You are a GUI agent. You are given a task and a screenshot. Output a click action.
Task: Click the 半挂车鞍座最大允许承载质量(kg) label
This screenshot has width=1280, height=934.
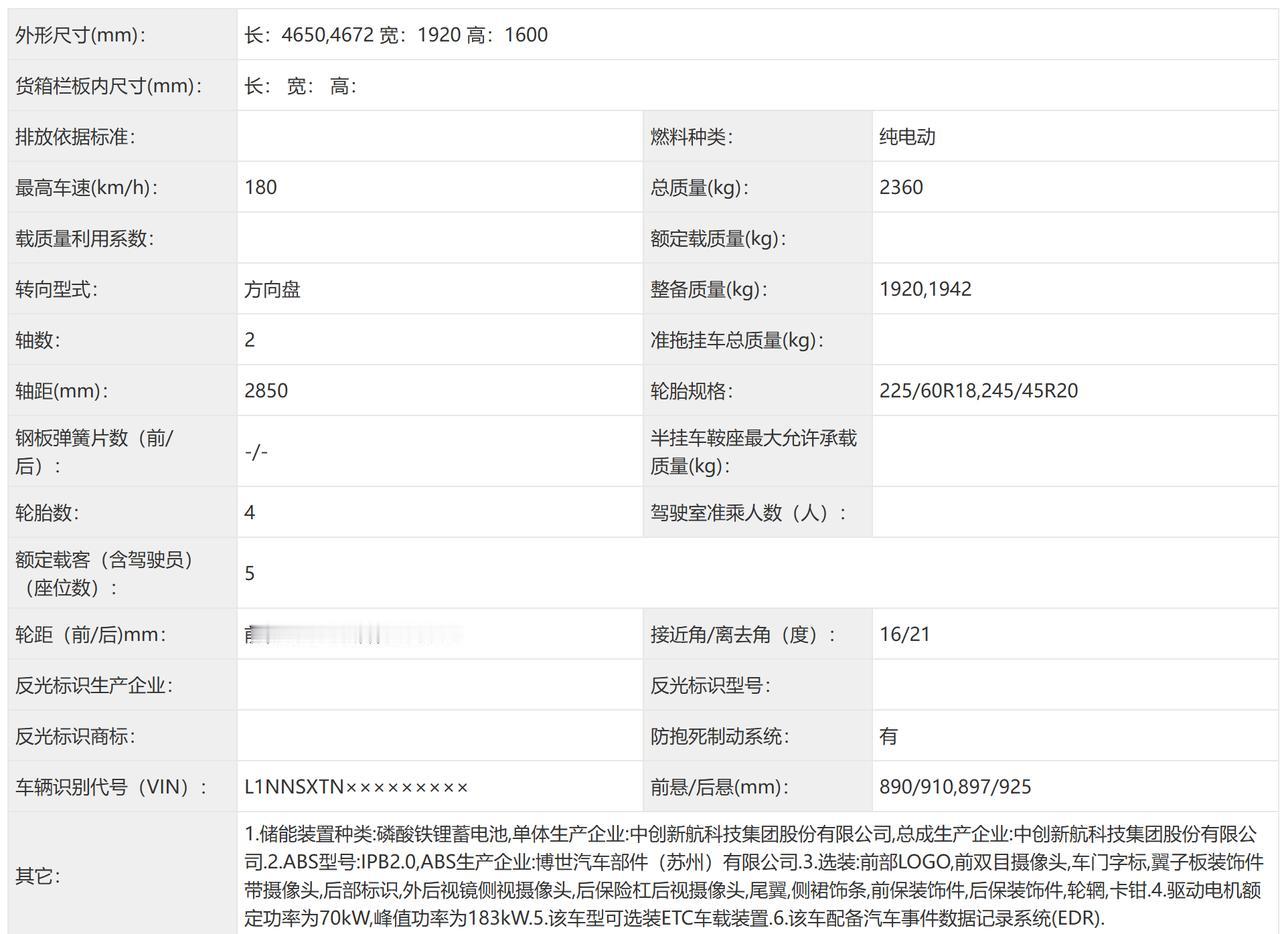click(x=753, y=452)
